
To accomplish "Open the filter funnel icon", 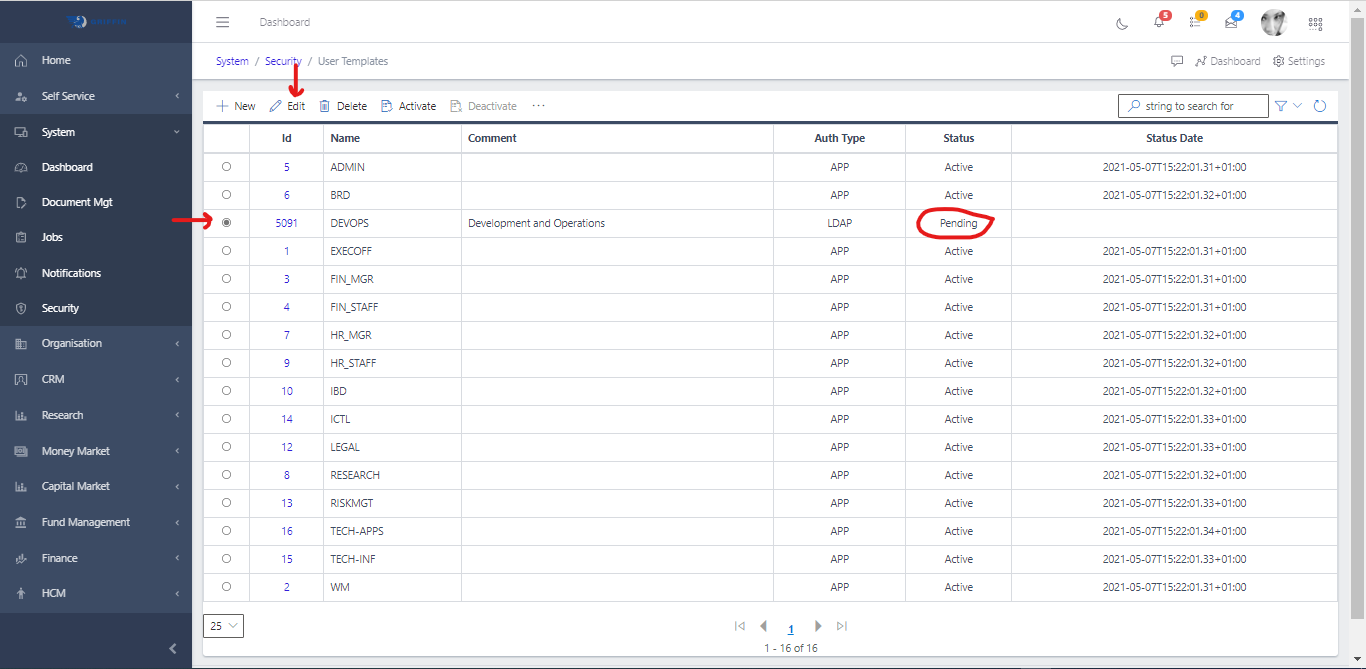I will (1280, 106).
